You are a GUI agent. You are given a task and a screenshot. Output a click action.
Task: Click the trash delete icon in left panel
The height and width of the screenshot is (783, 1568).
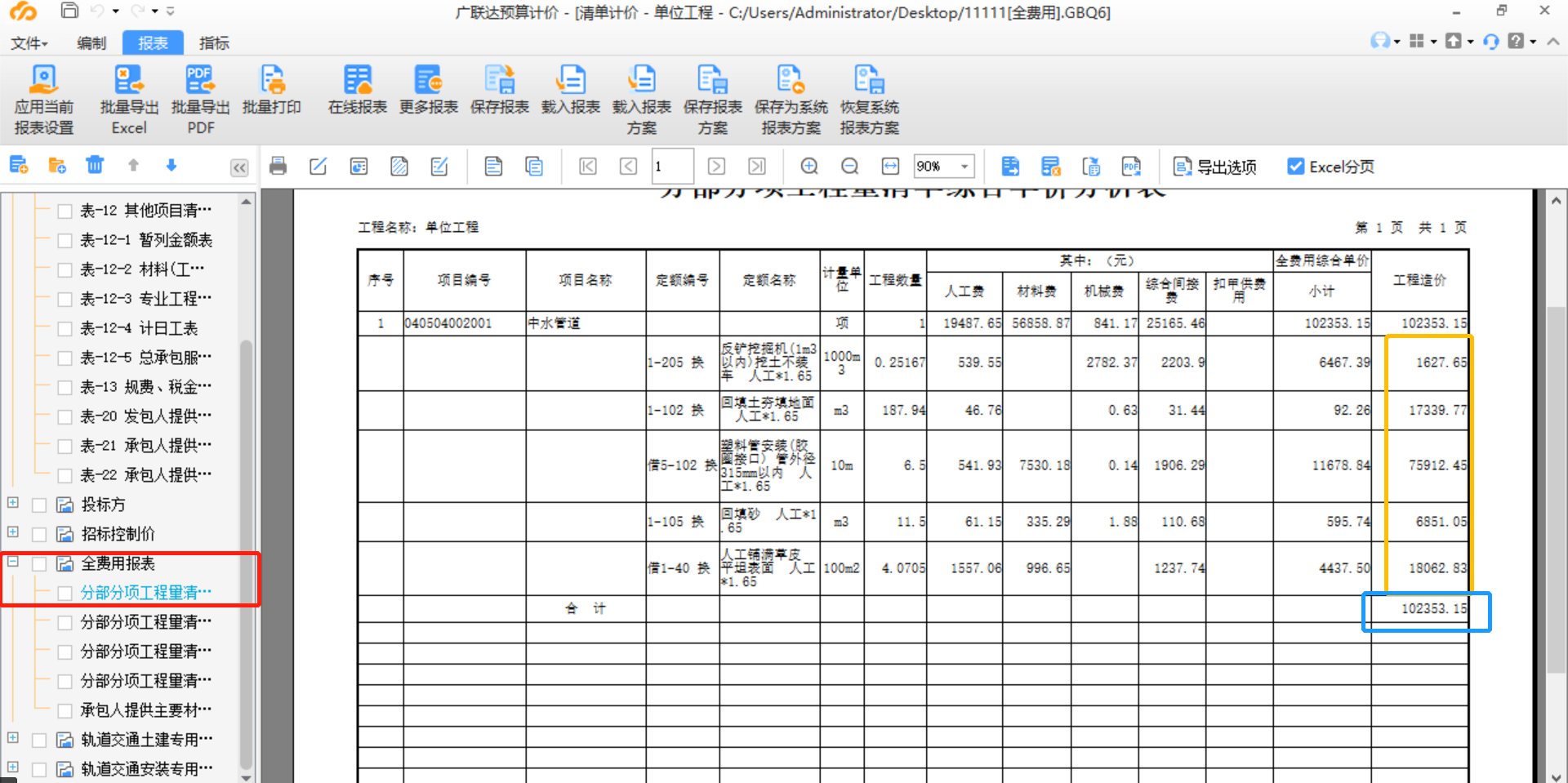pos(95,166)
